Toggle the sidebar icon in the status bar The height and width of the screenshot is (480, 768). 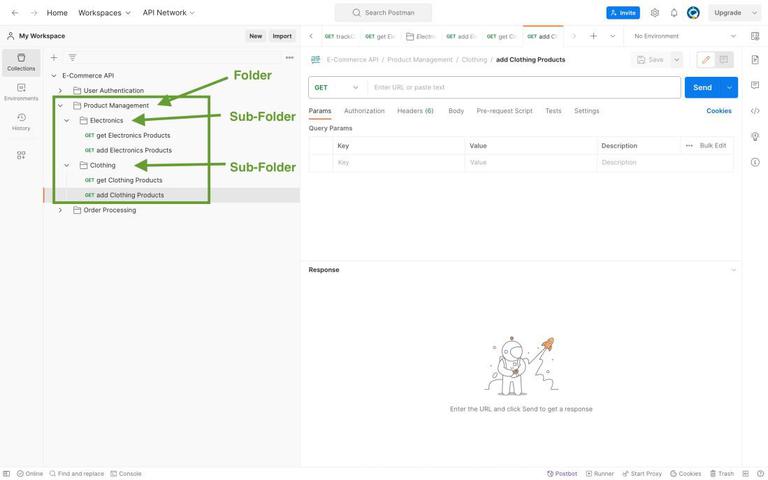[x=6, y=474]
